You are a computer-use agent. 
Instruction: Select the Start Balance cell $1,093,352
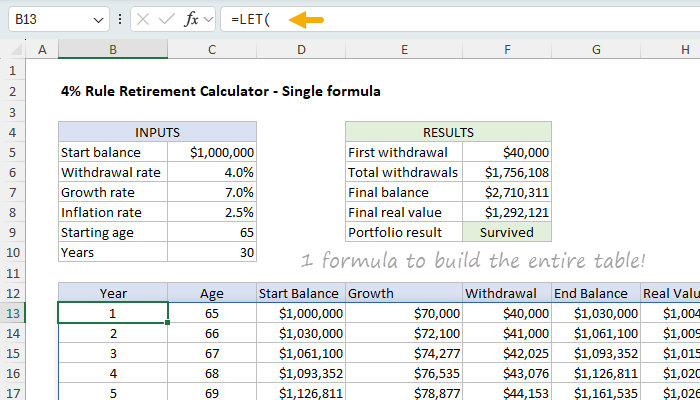pyautogui.click(x=301, y=374)
